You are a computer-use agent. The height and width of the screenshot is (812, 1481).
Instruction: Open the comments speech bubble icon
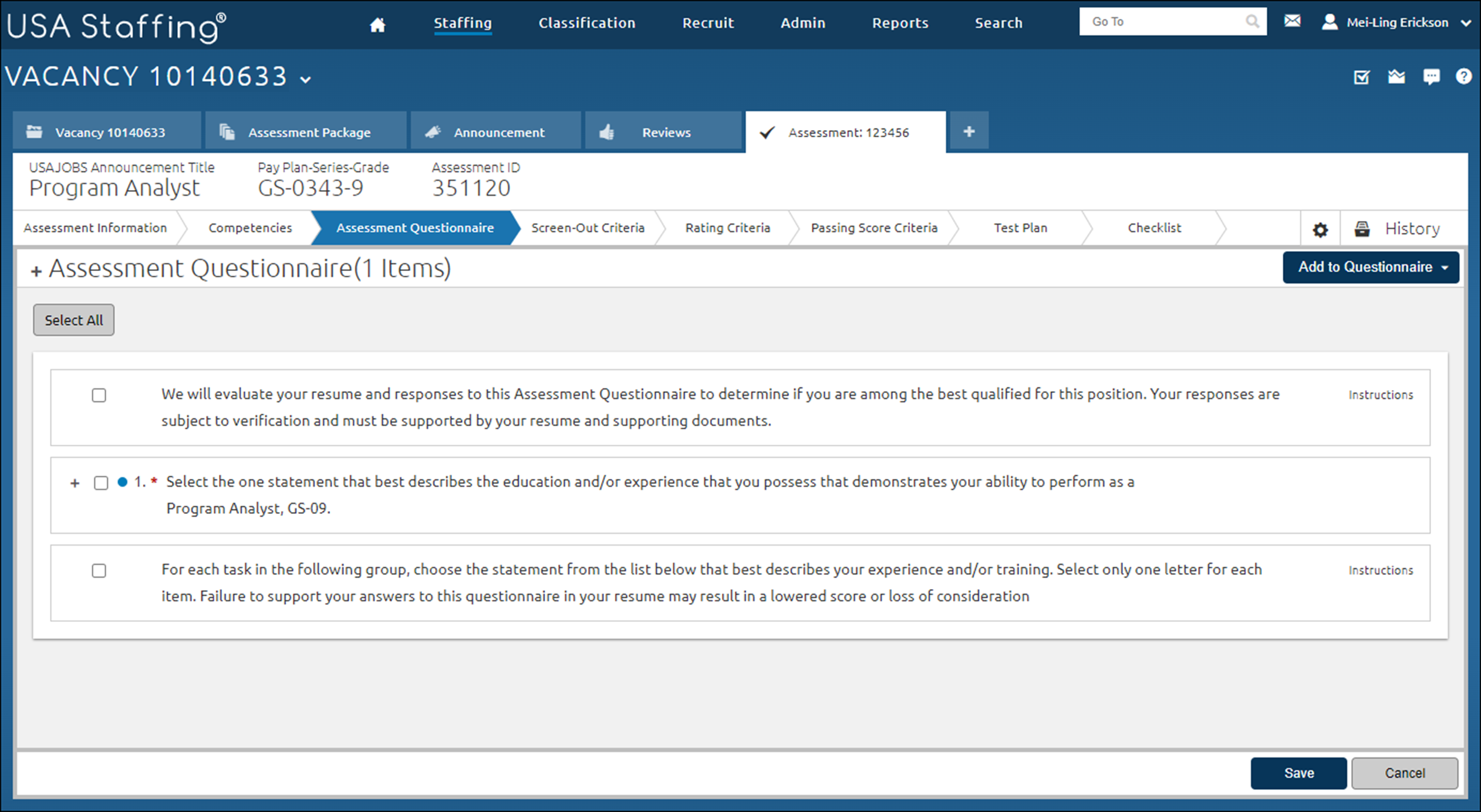pyautogui.click(x=1431, y=77)
